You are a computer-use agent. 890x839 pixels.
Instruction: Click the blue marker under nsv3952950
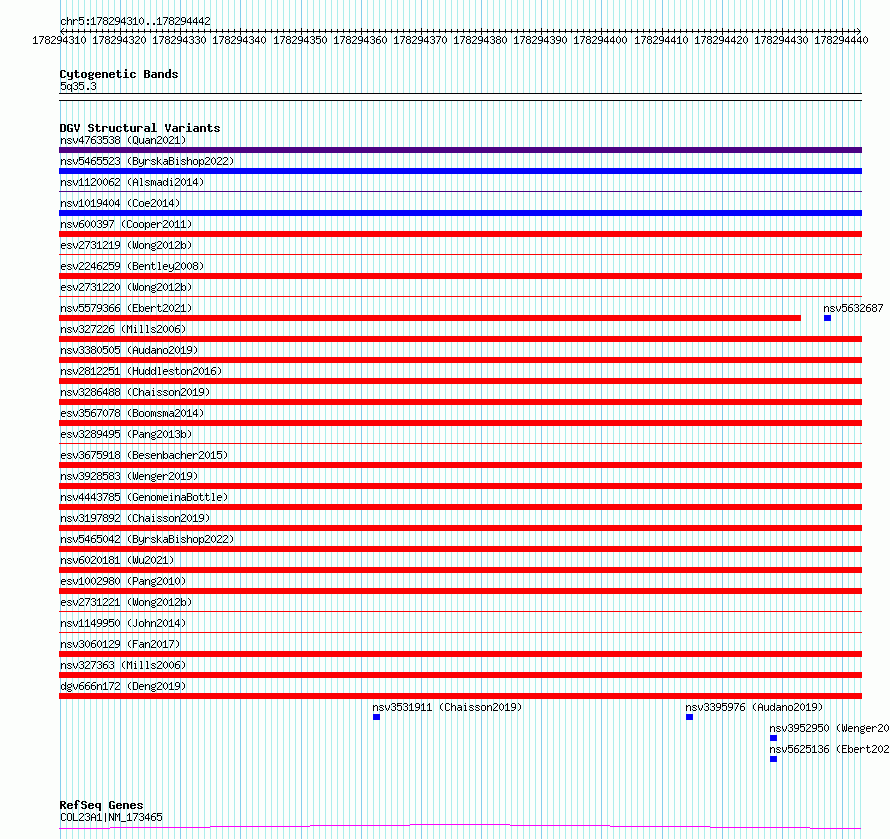(x=774, y=738)
